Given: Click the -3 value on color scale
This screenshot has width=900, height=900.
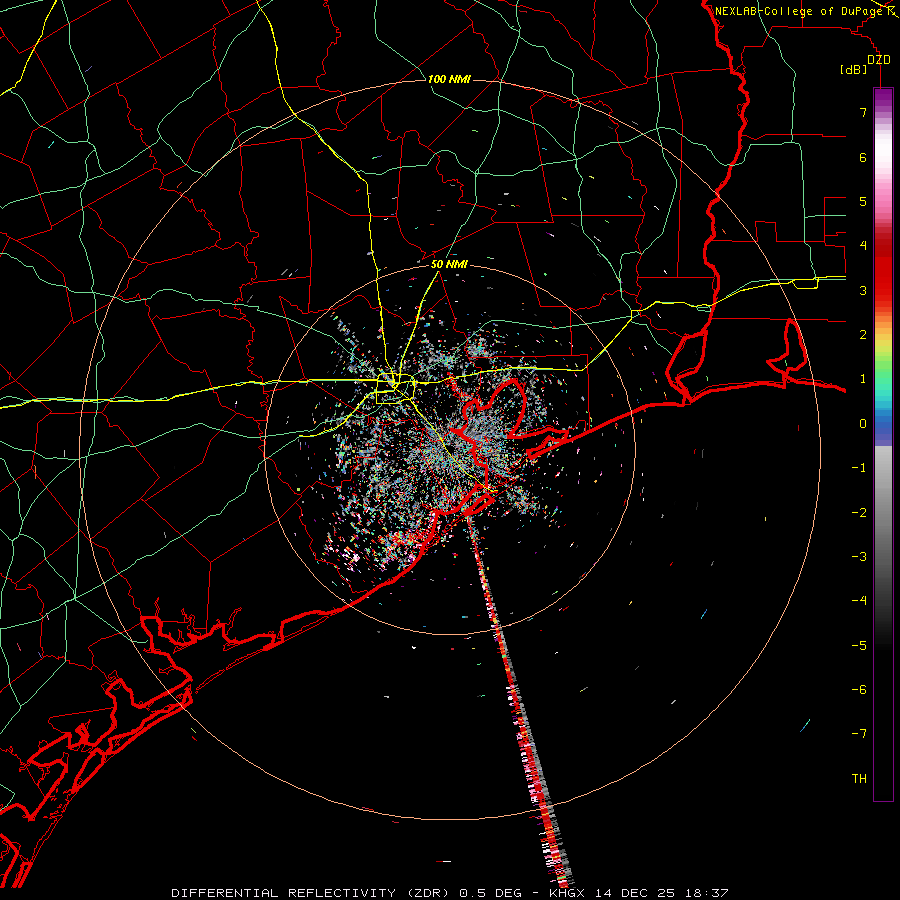Looking at the screenshot, I should [859, 557].
